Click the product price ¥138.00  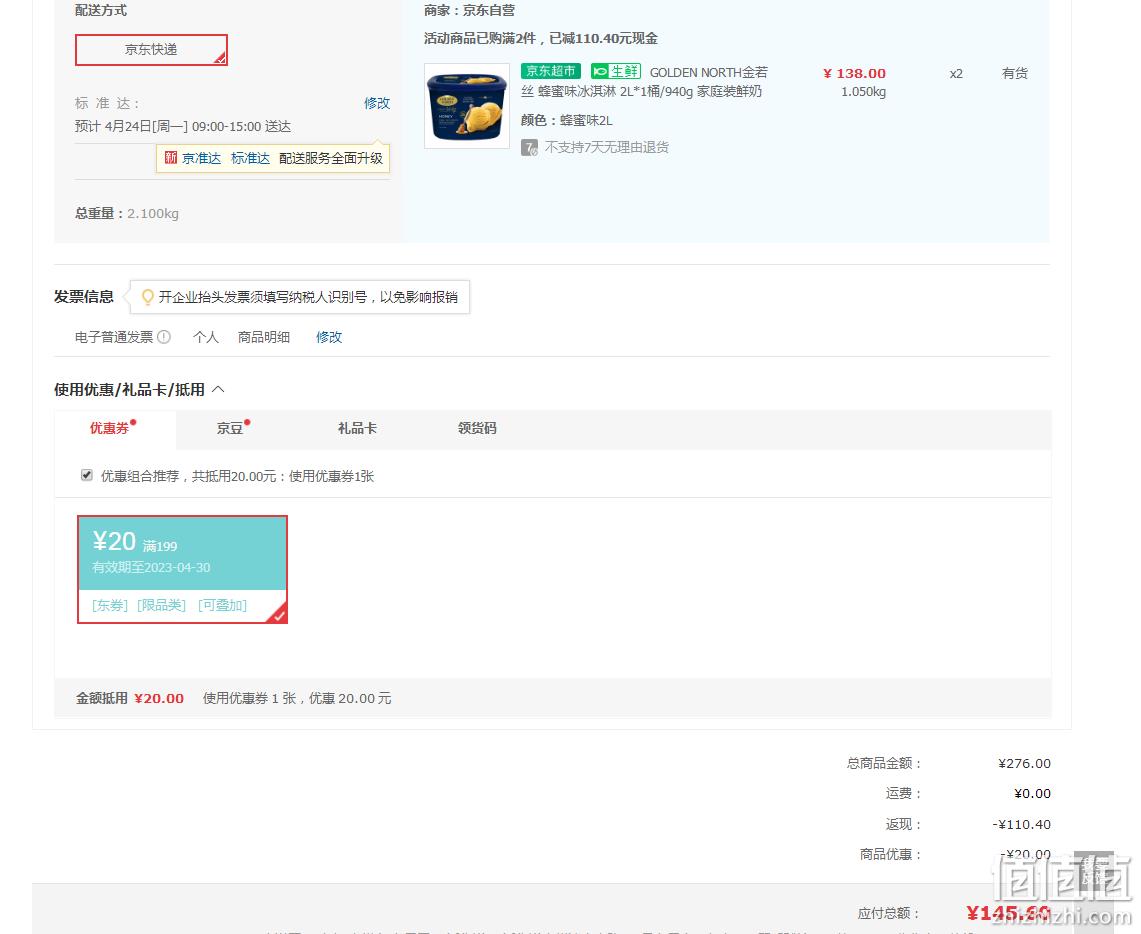[854, 73]
